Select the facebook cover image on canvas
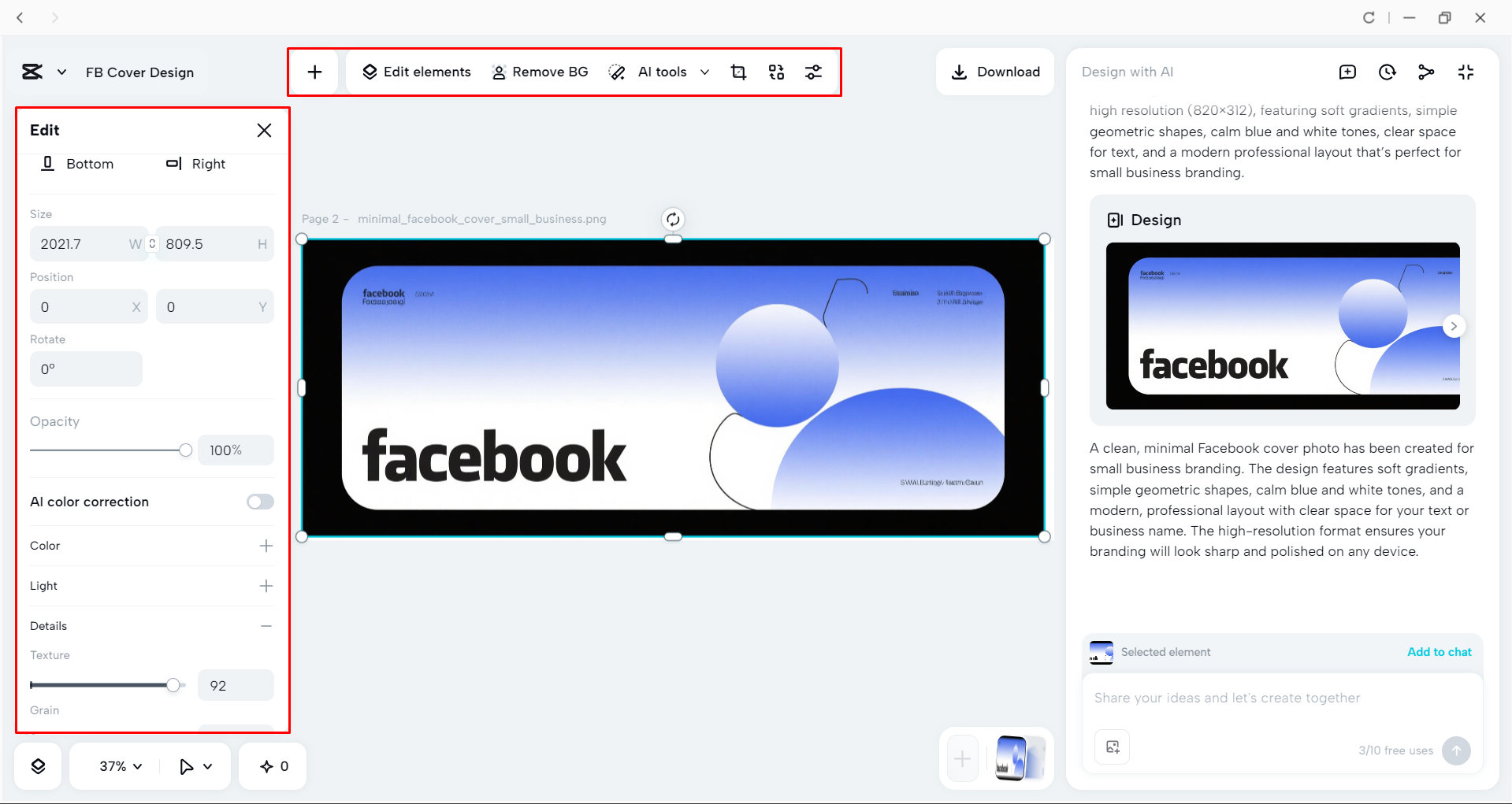This screenshot has height=804, width=1512. tap(673, 387)
